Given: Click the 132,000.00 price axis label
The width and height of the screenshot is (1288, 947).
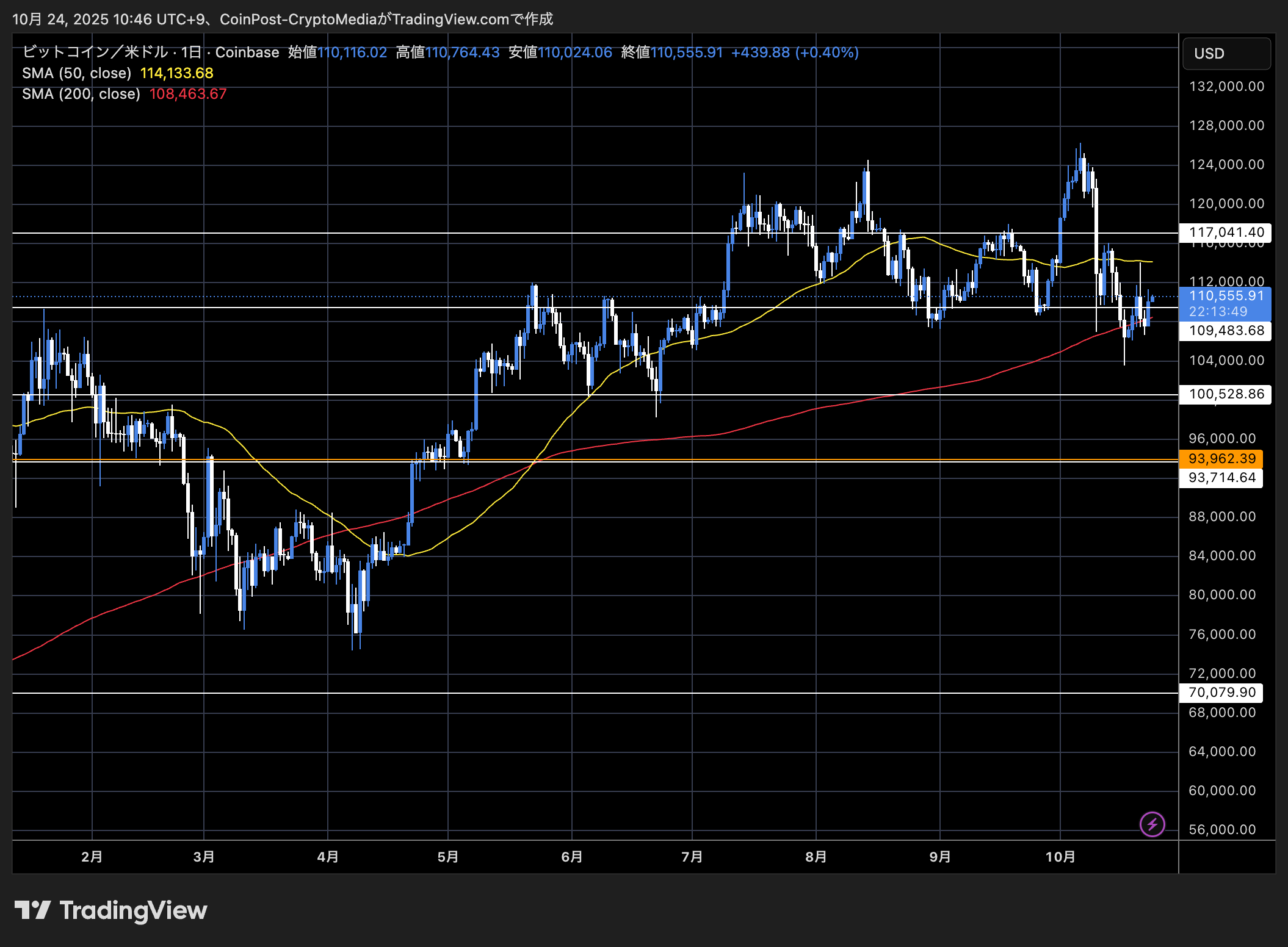Looking at the screenshot, I should [x=1226, y=87].
